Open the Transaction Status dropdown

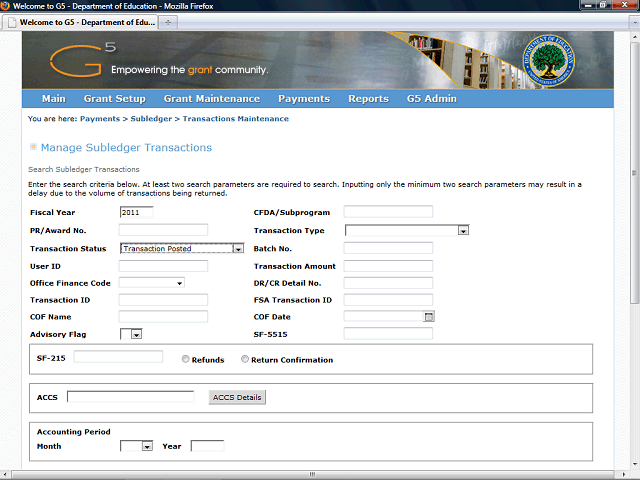[182, 248]
